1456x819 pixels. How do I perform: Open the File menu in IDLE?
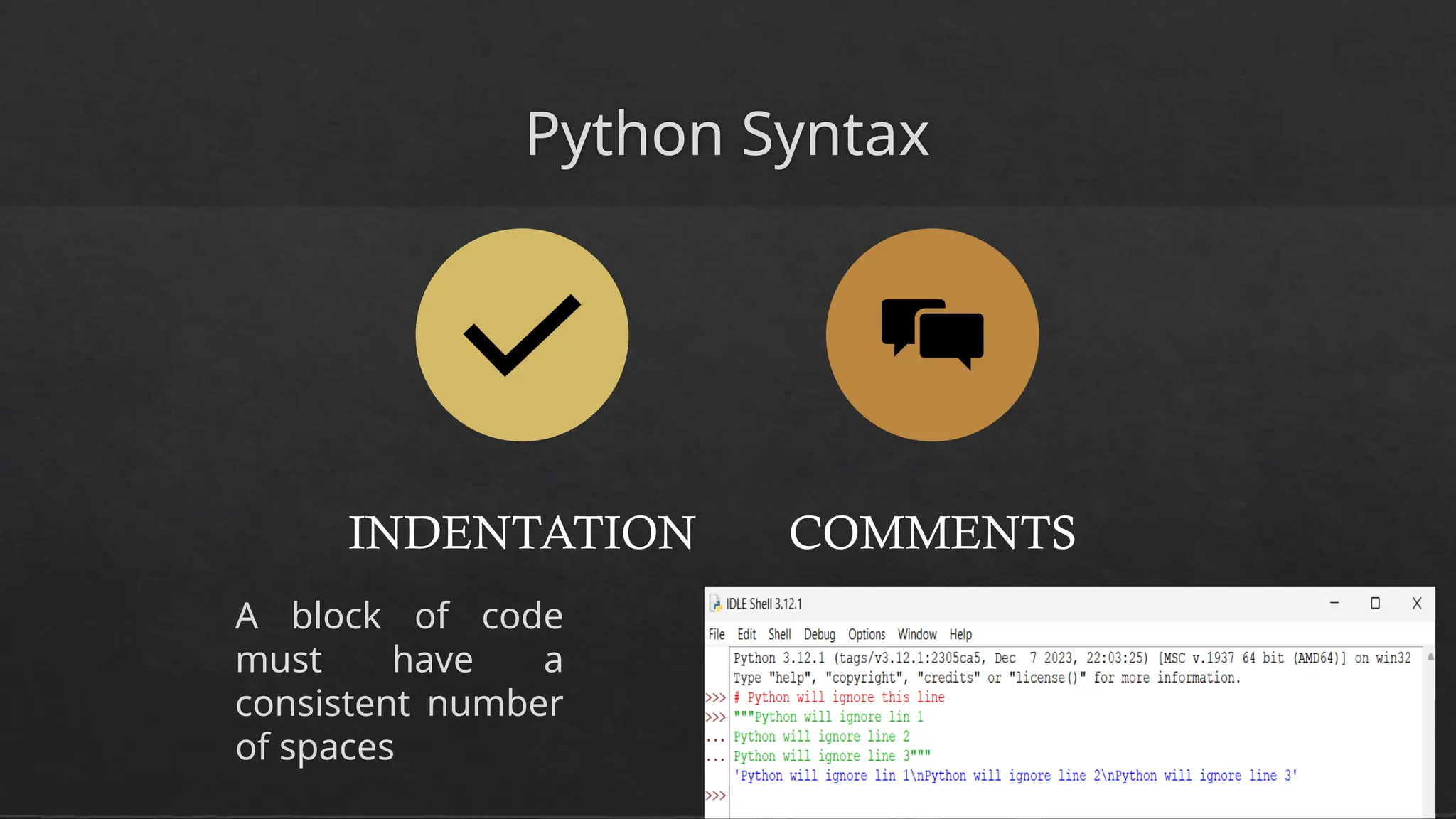click(x=716, y=634)
